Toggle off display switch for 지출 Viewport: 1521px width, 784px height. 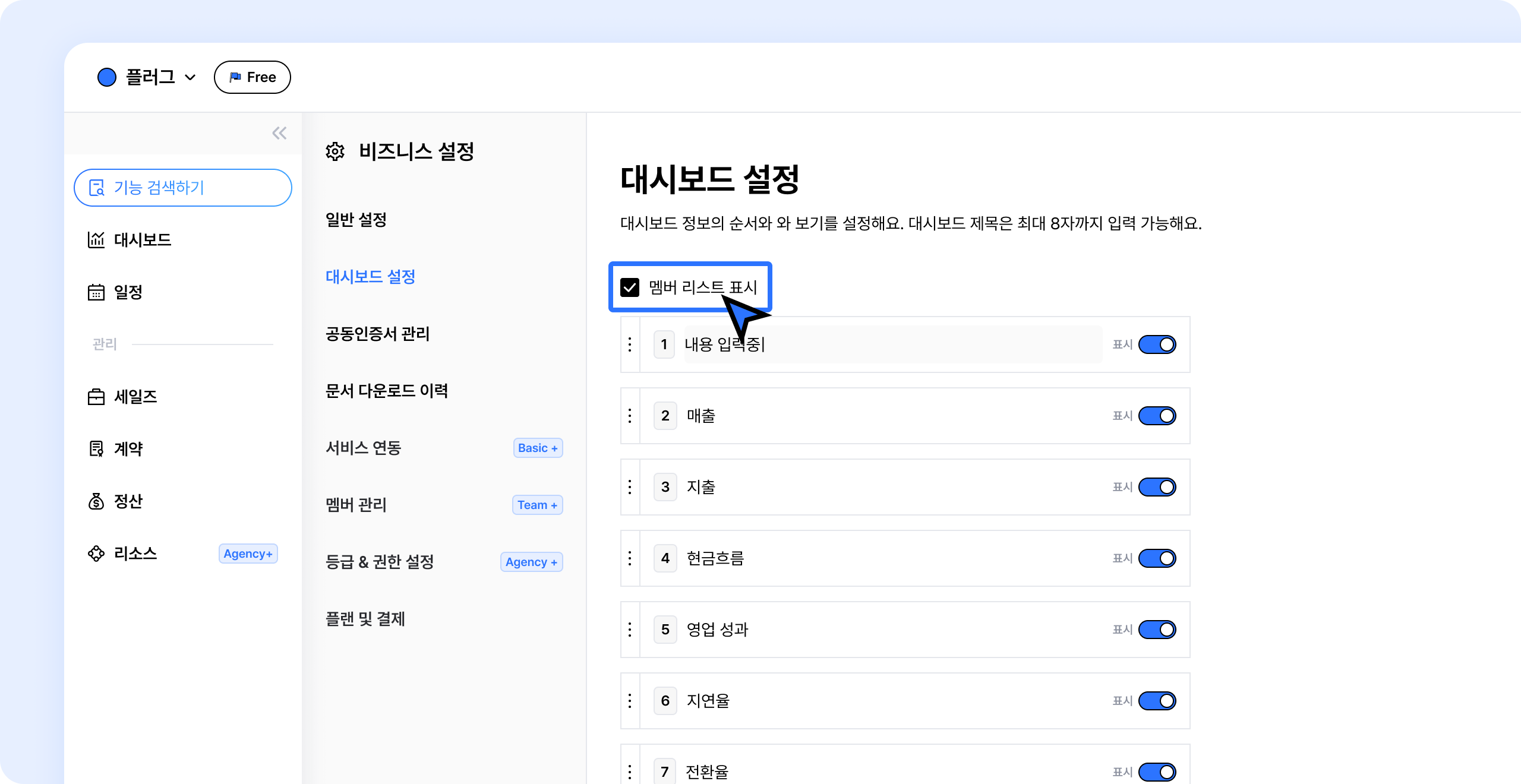coord(1157,487)
